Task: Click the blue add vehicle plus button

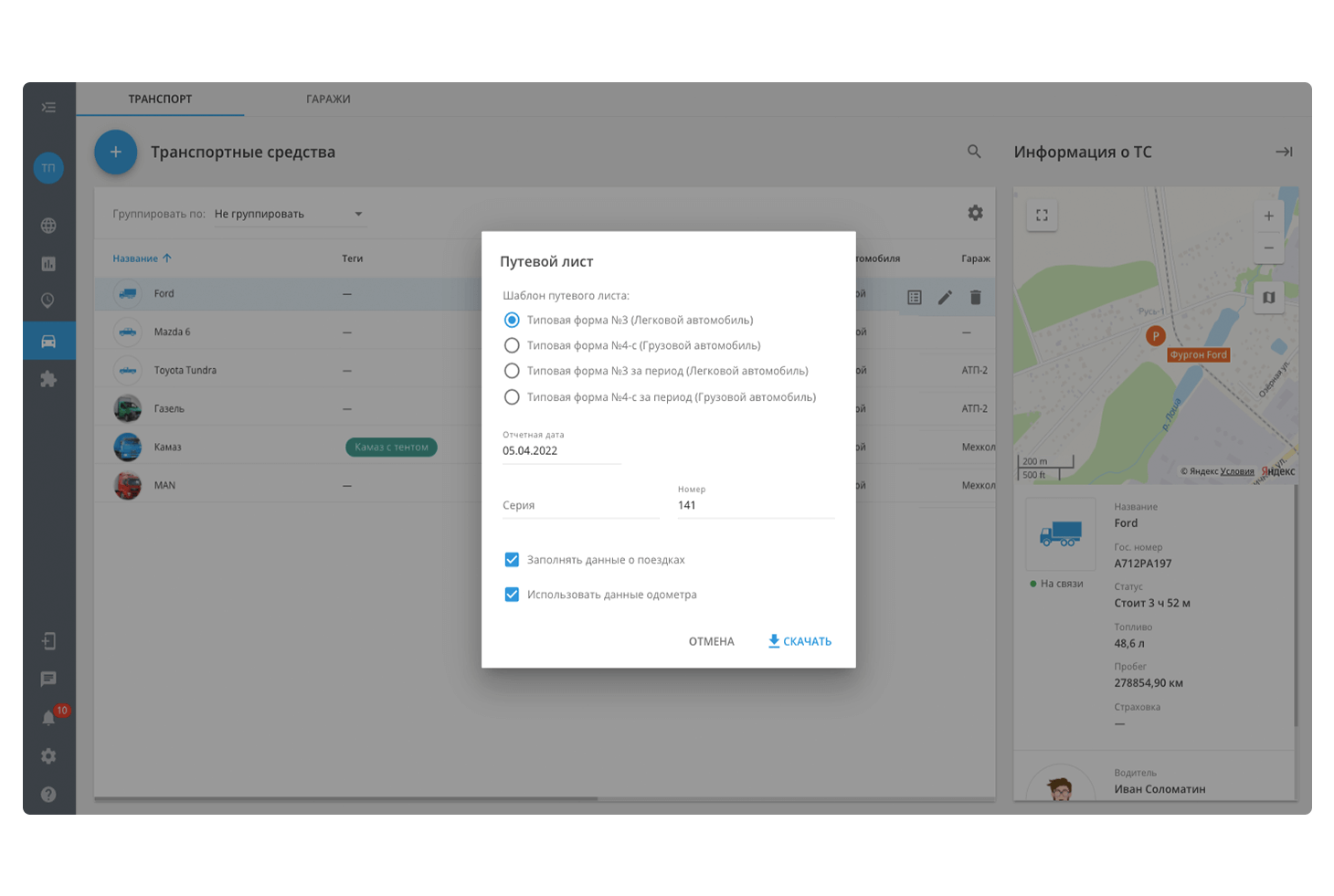Action: pyautogui.click(x=115, y=153)
